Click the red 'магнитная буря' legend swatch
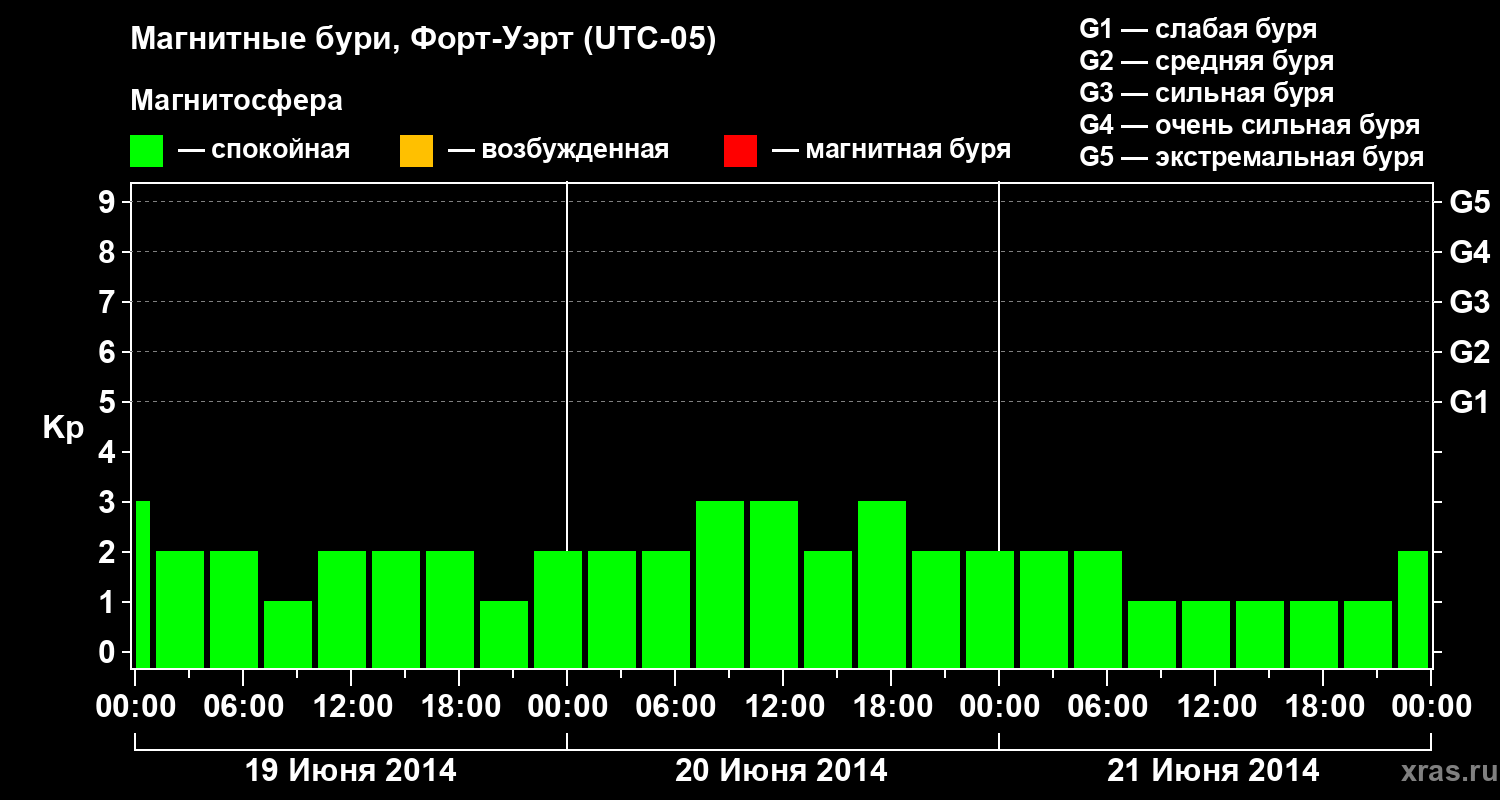 [740, 151]
